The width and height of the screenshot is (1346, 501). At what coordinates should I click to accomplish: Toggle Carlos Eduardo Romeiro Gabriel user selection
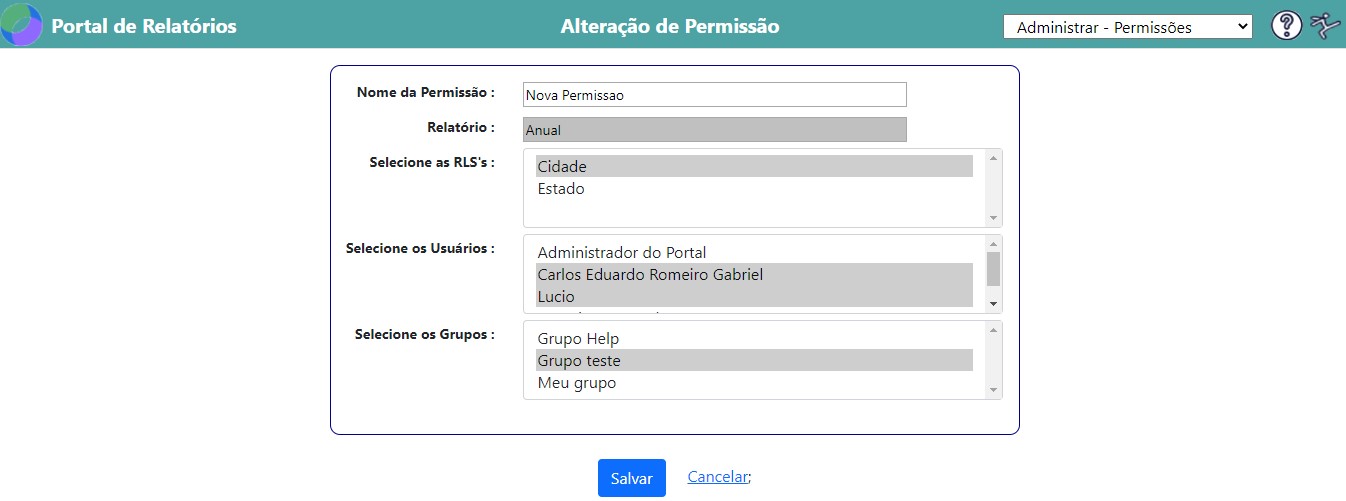(x=754, y=274)
